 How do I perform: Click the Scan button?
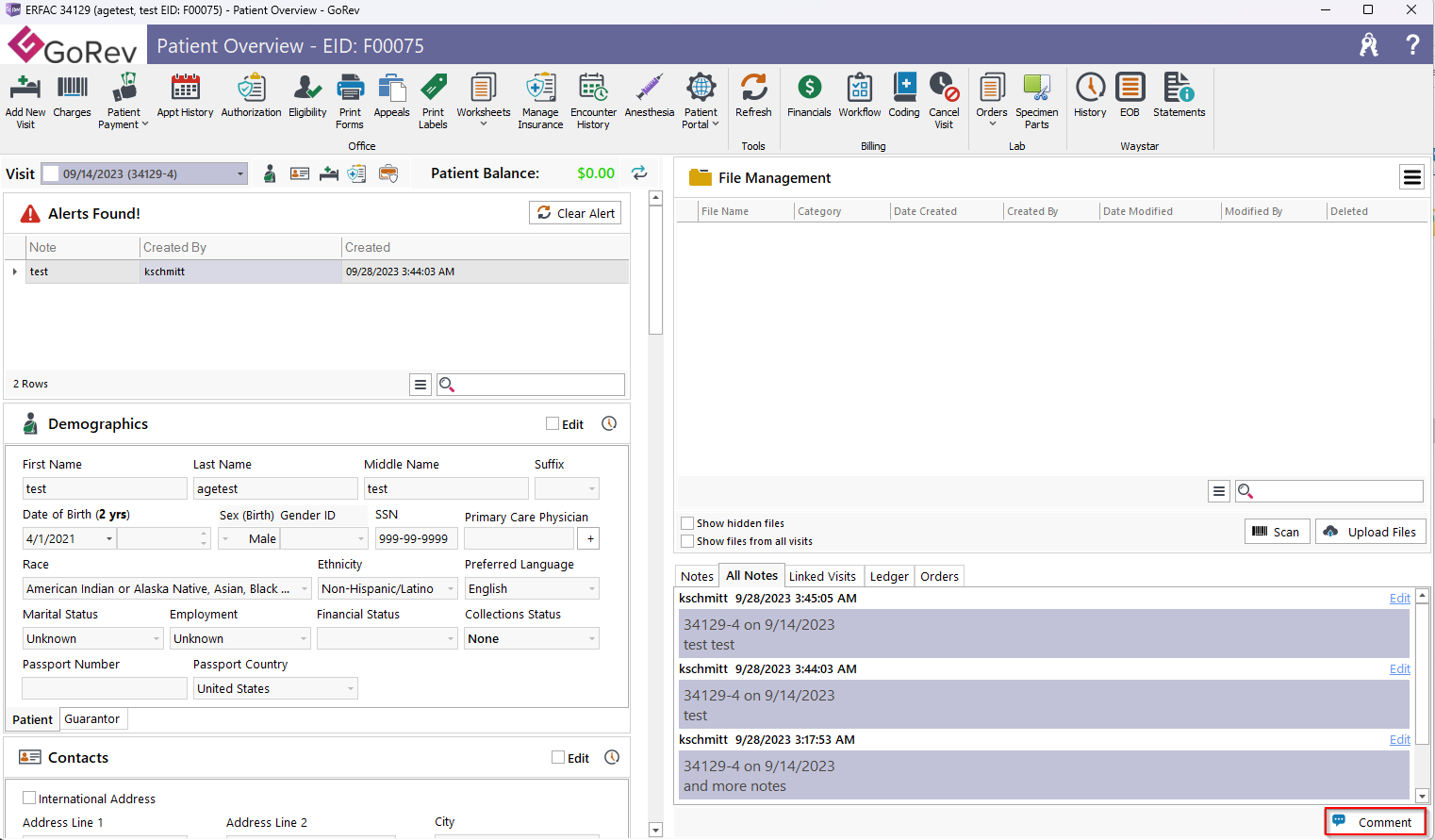coord(1277,532)
